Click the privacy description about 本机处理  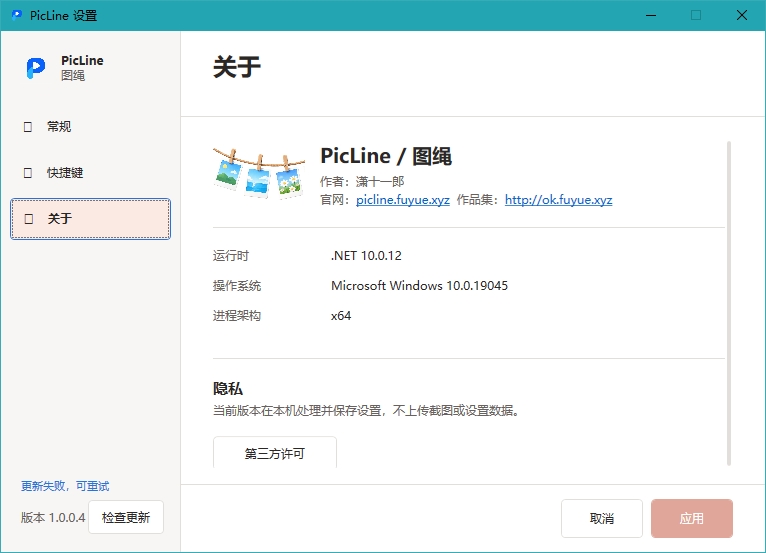366,411
